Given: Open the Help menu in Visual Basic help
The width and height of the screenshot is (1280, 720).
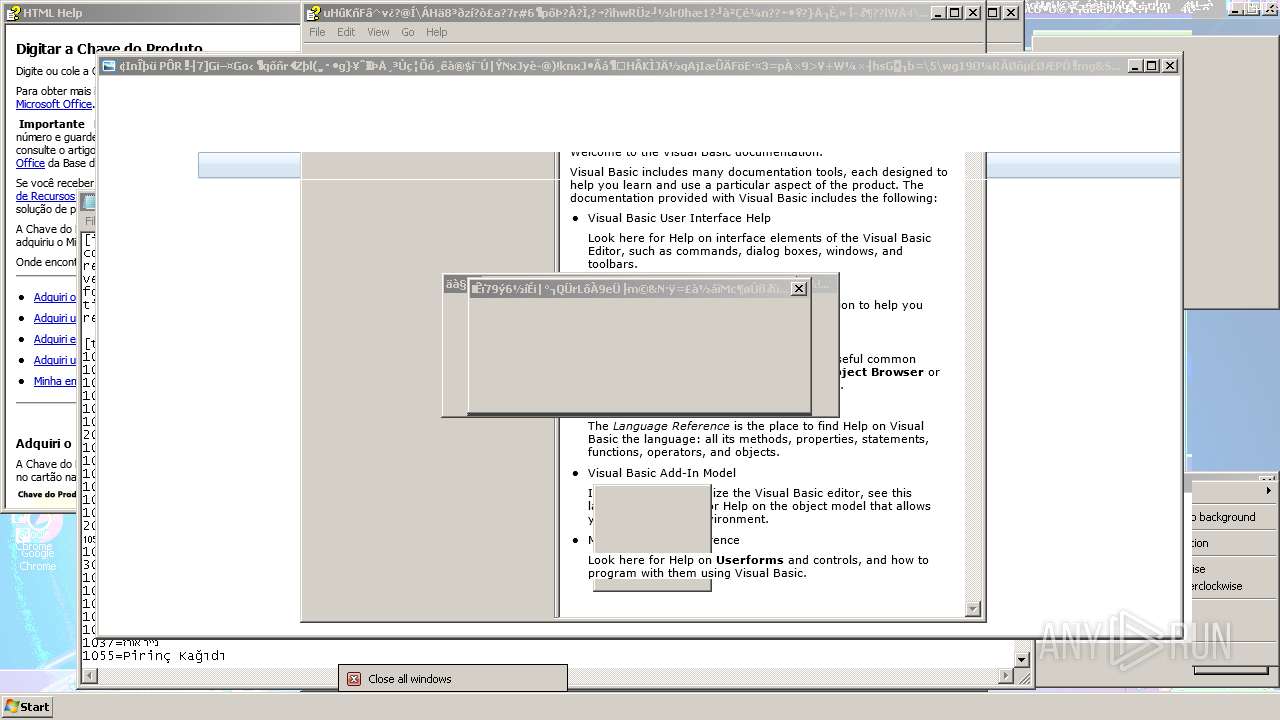Looking at the screenshot, I should (437, 32).
